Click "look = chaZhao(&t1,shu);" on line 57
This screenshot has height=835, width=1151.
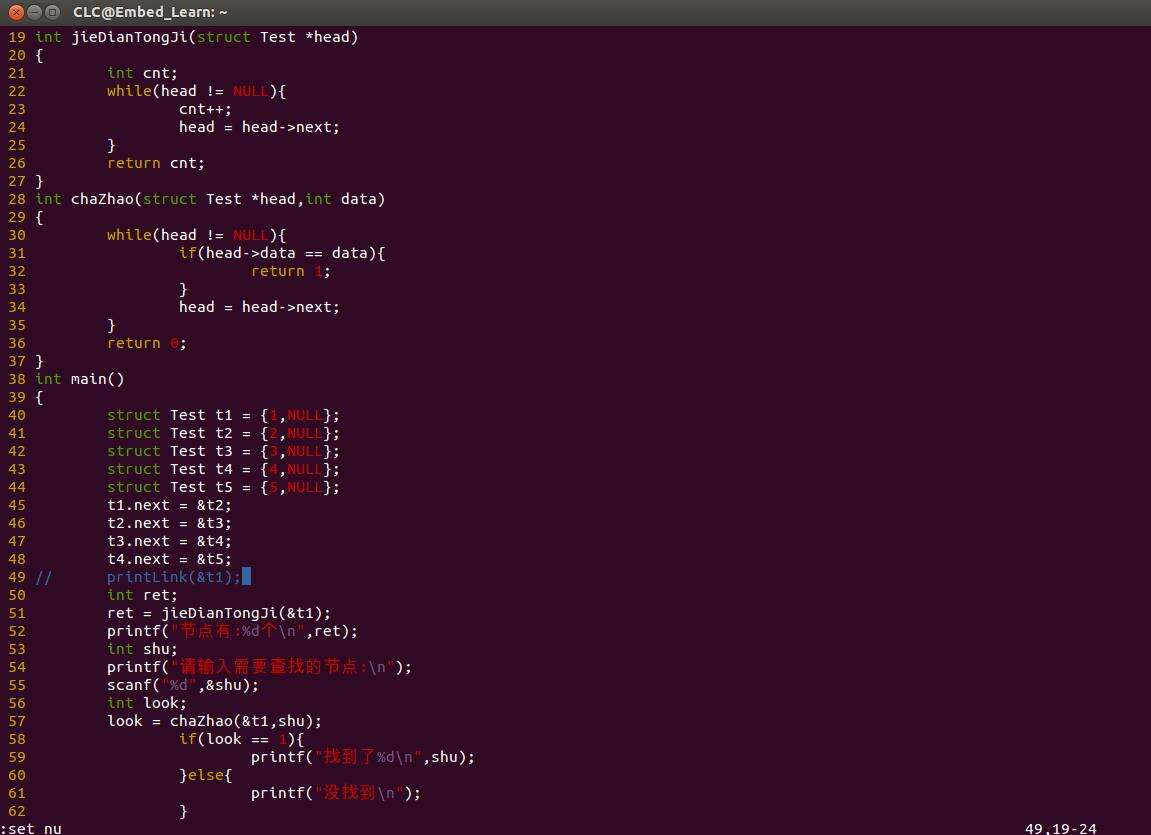pos(214,721)
